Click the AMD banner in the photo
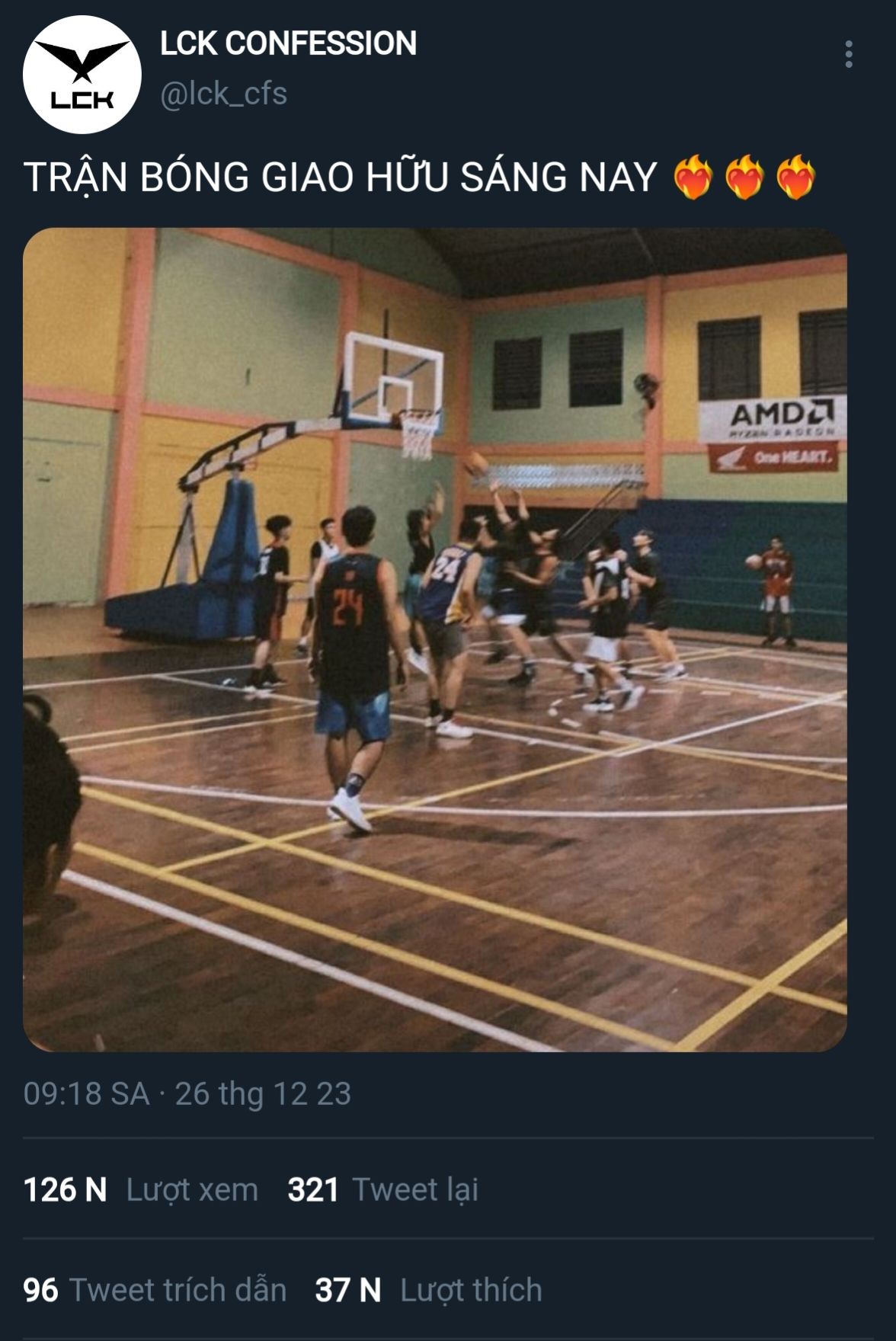 pos(773,418)
